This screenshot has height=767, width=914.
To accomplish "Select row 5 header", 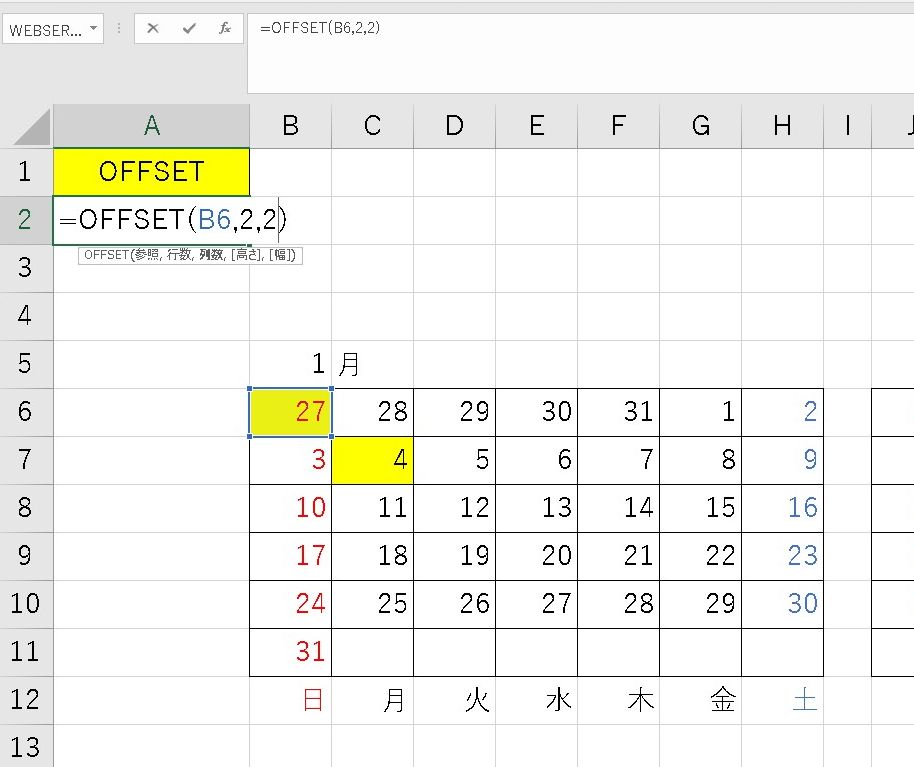I will click(25, 363).
